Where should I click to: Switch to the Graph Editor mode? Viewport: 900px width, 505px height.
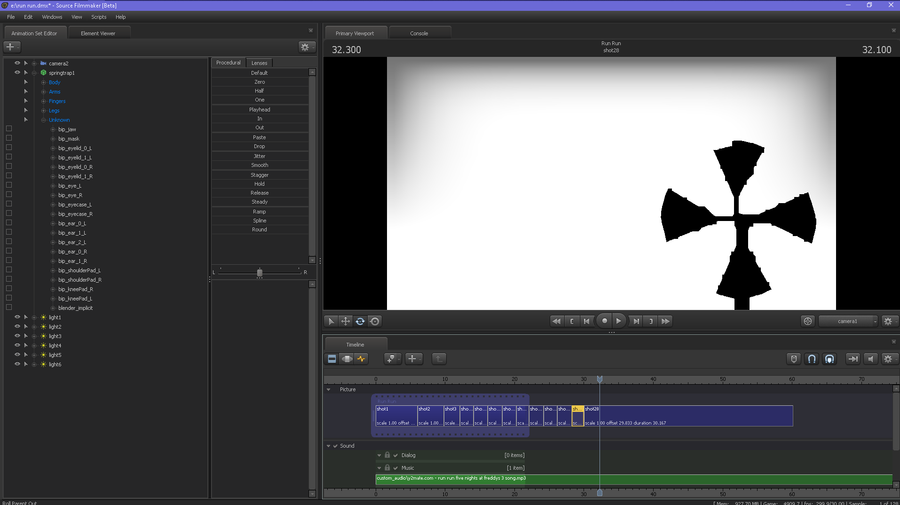(x=361, y=359)
